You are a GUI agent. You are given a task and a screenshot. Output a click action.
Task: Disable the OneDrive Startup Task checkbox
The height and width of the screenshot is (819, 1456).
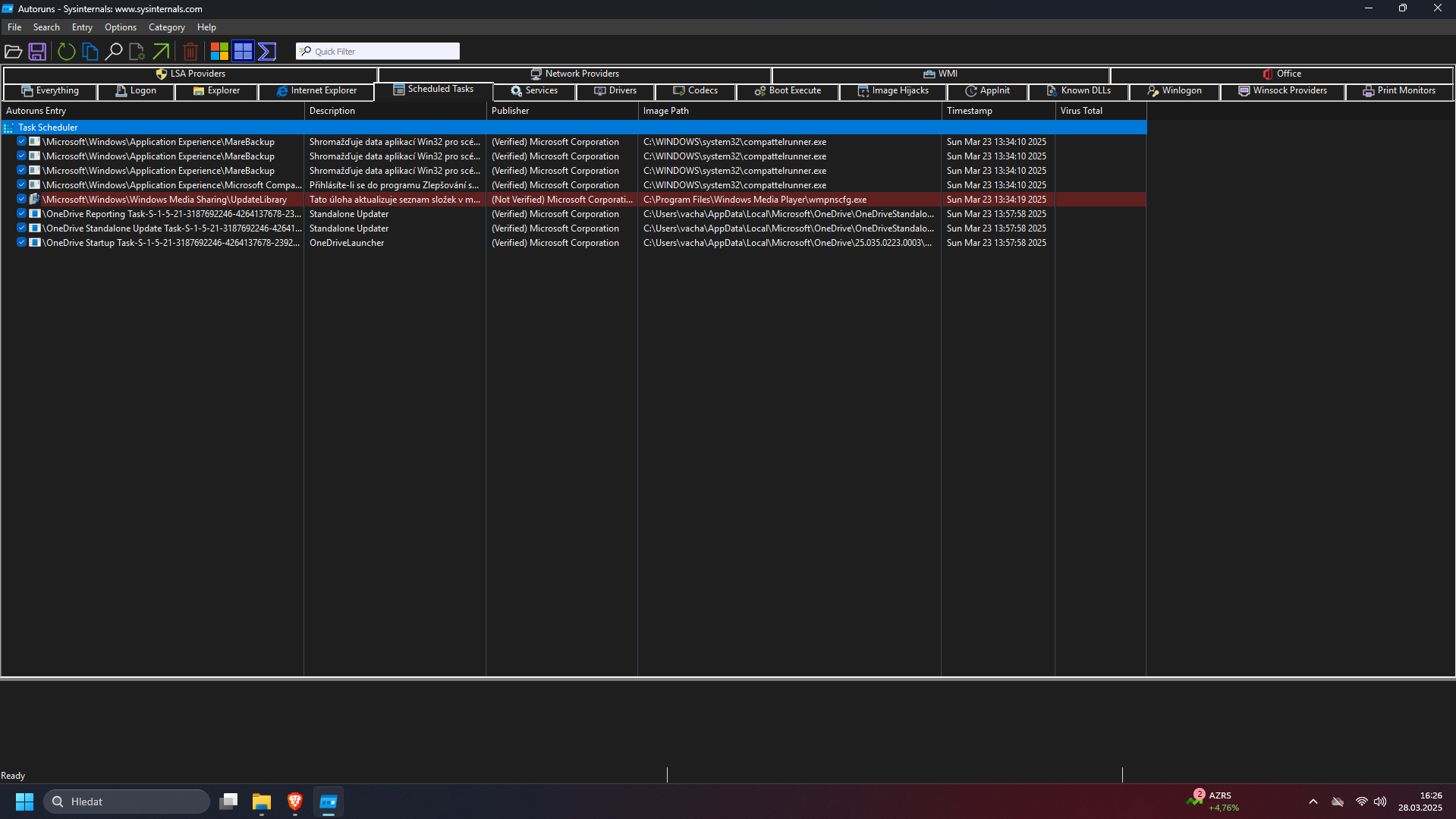(x=22, y=242)
